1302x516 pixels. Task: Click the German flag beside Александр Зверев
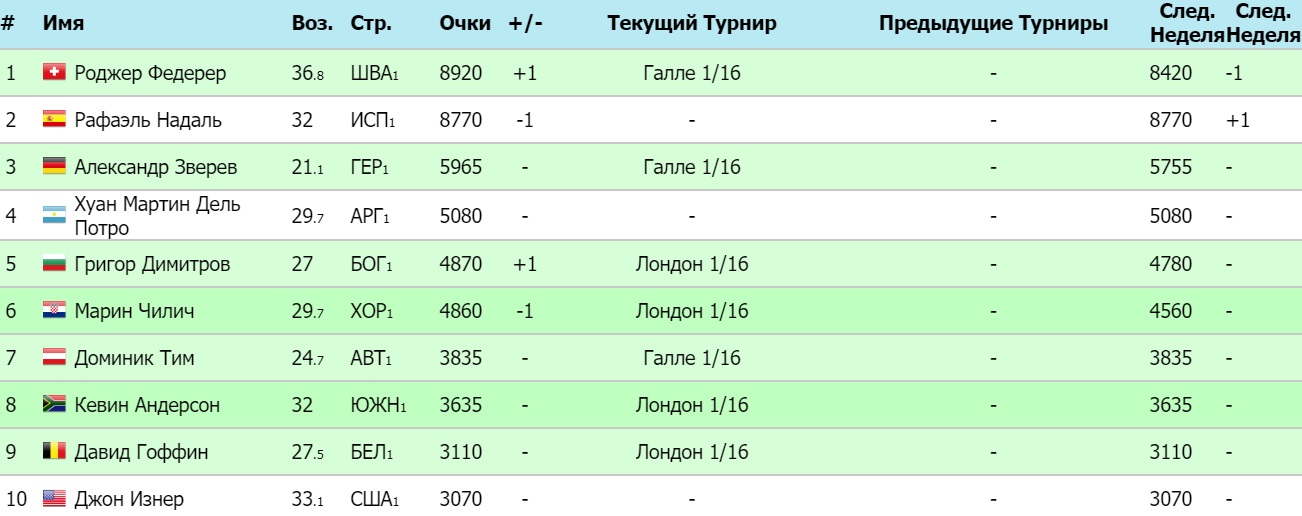pos(54,167)
